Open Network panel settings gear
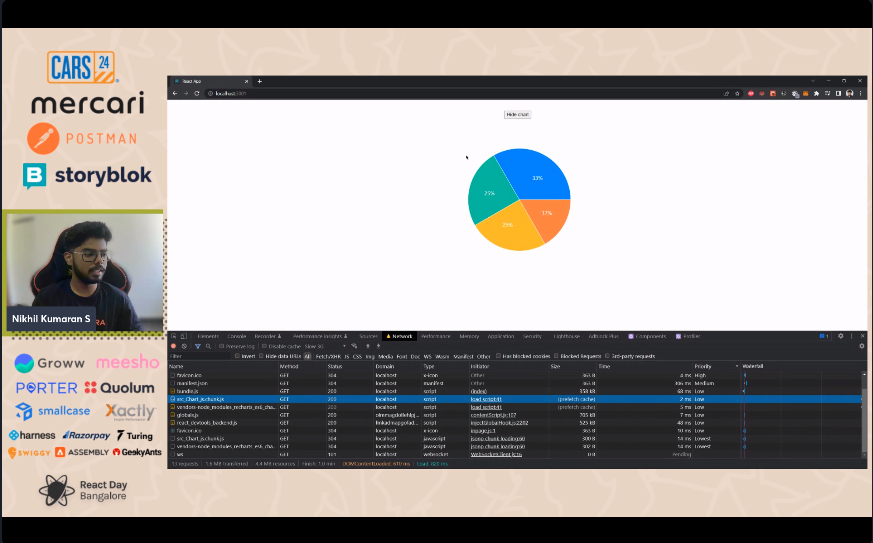The width and height of the screenshot is (873, 543). (862, 346)
